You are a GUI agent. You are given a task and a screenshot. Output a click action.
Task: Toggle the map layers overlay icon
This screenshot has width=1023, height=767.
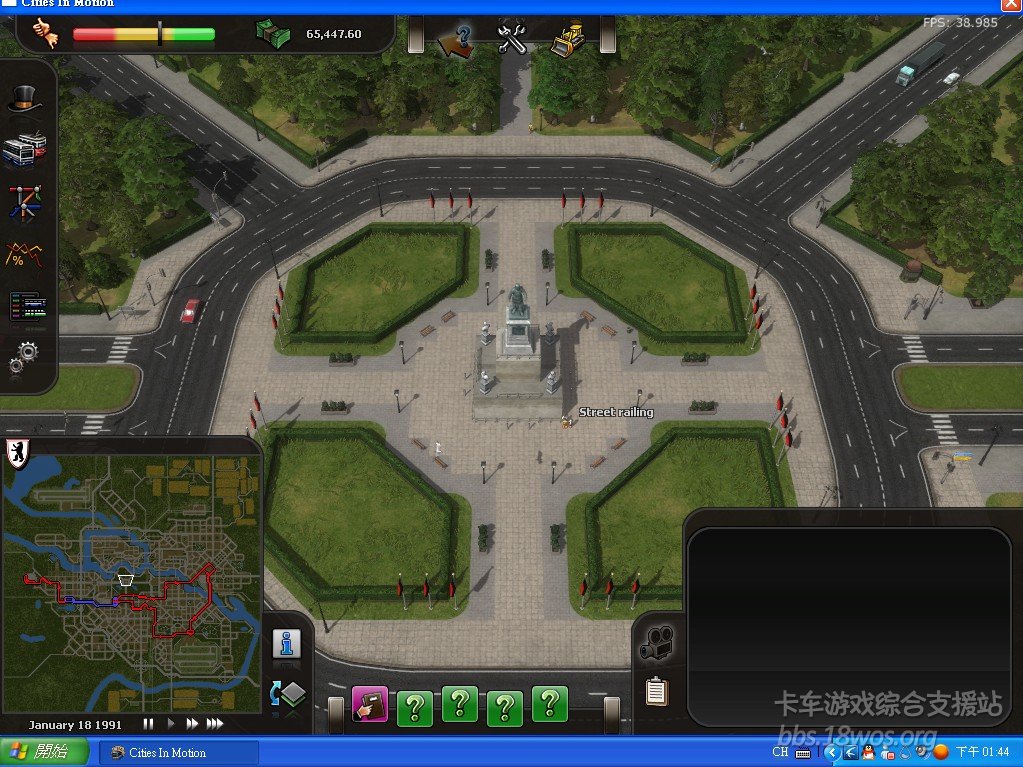(288, 694)
